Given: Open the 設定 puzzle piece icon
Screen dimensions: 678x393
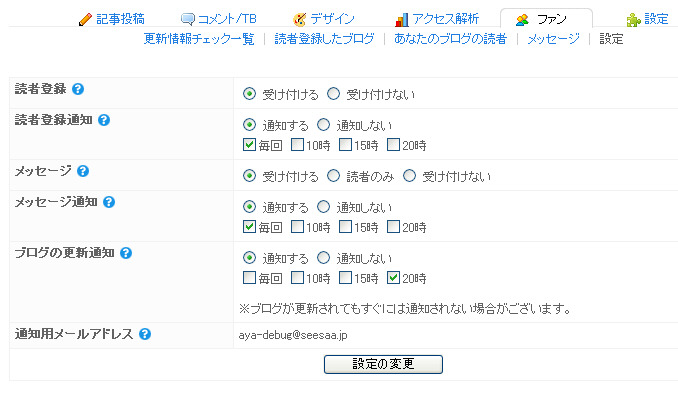Looking at the screenshot, I should 633,19.
